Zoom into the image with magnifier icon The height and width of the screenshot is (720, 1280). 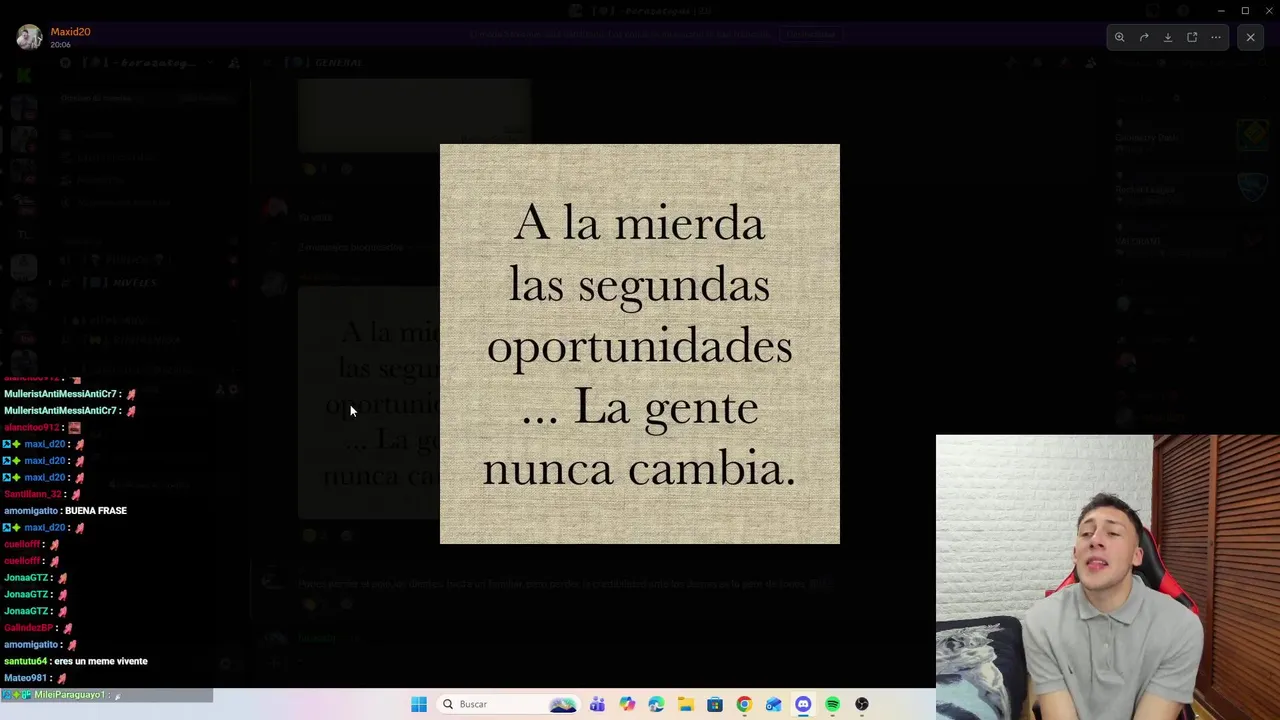point(1120,37)
